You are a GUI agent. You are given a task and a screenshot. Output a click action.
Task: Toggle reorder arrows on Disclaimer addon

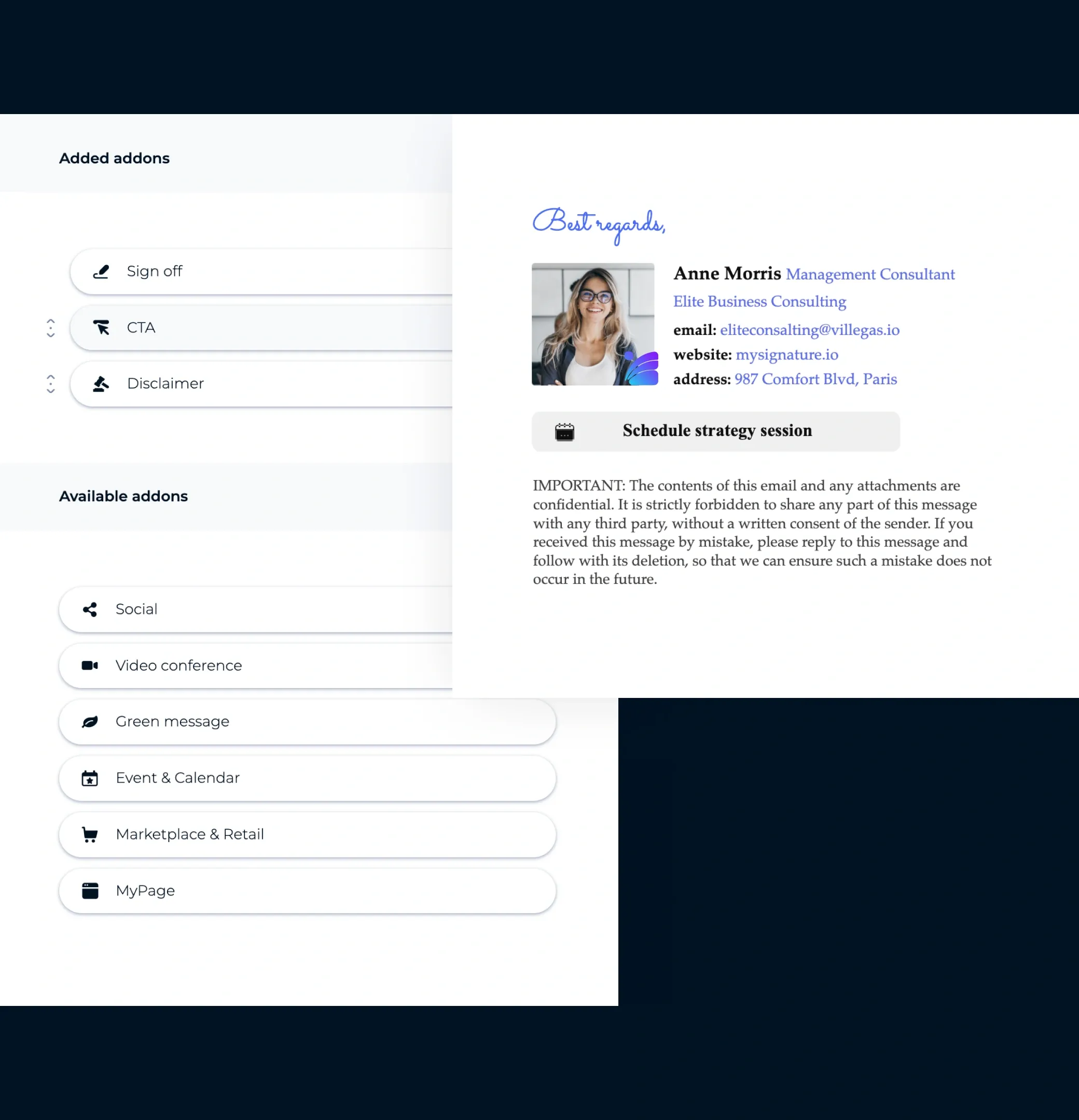tap(51, 384)
